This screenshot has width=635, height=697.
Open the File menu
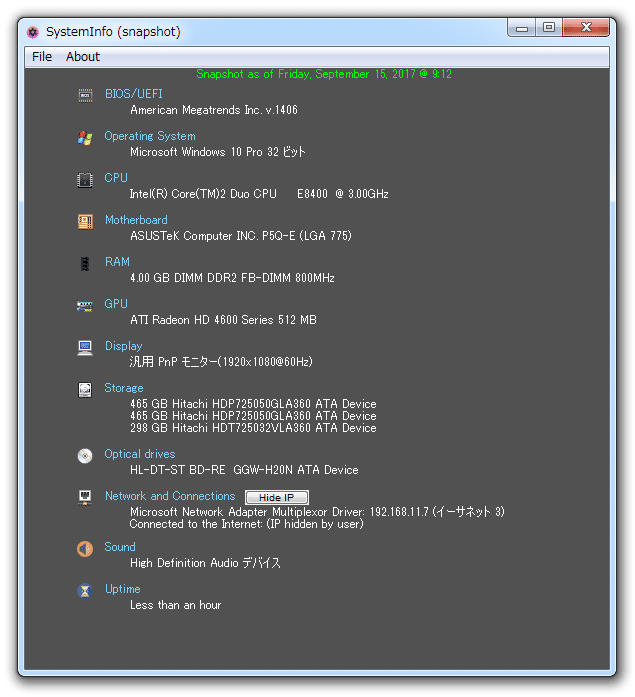42,56
